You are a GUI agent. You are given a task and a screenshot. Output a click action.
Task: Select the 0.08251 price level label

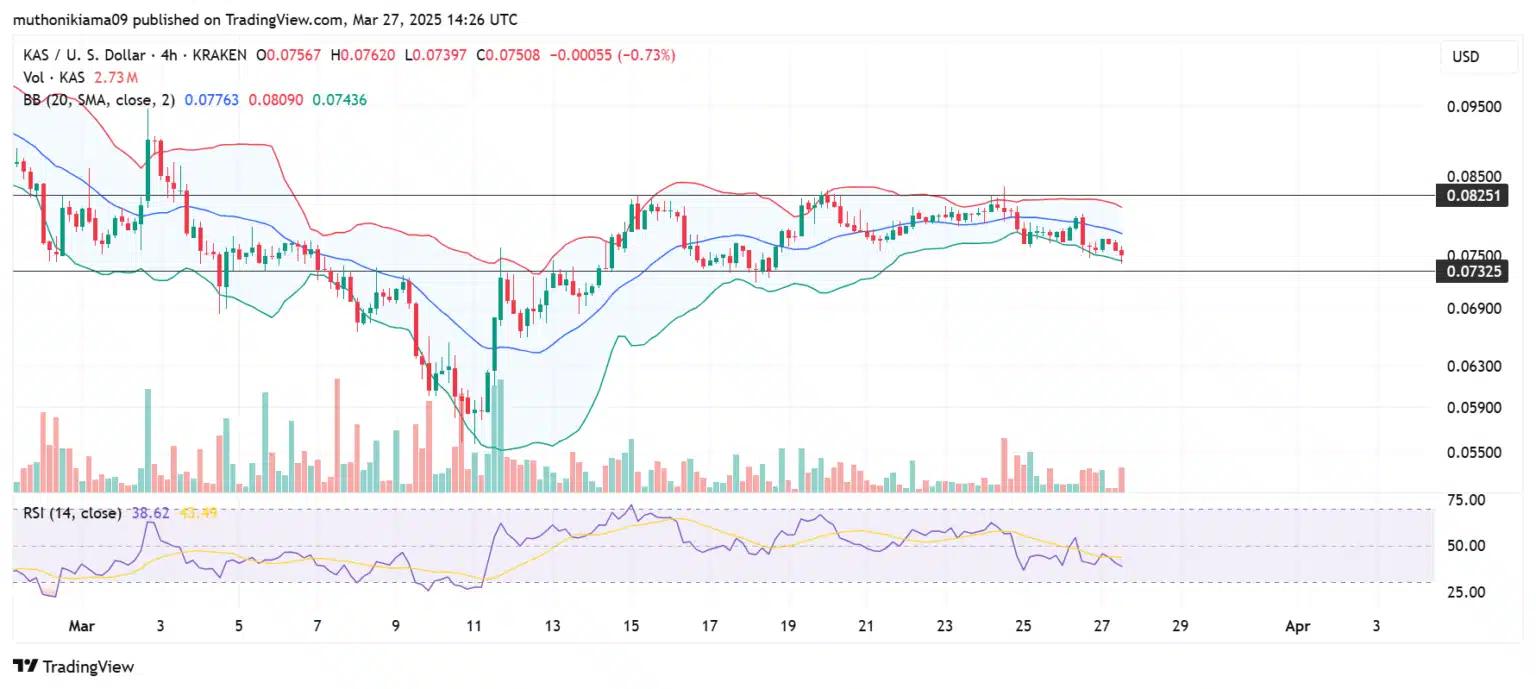1472,195
